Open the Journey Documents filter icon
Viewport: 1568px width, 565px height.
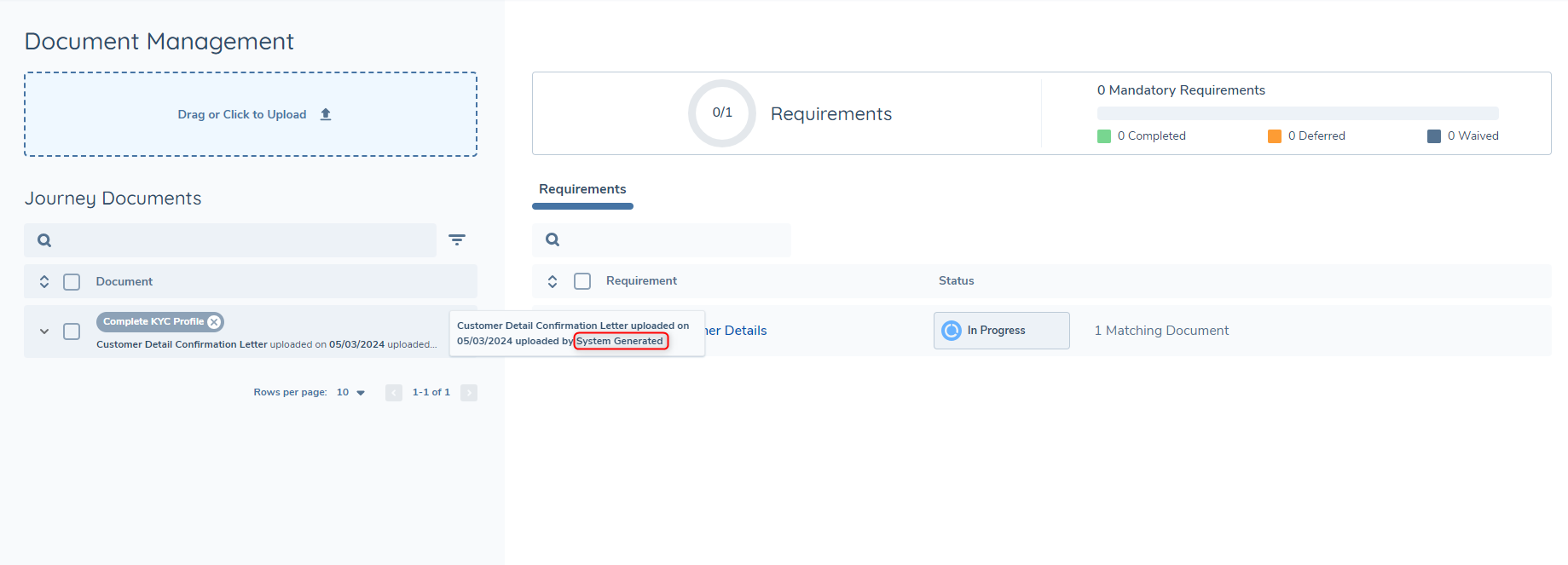point(457,240)
